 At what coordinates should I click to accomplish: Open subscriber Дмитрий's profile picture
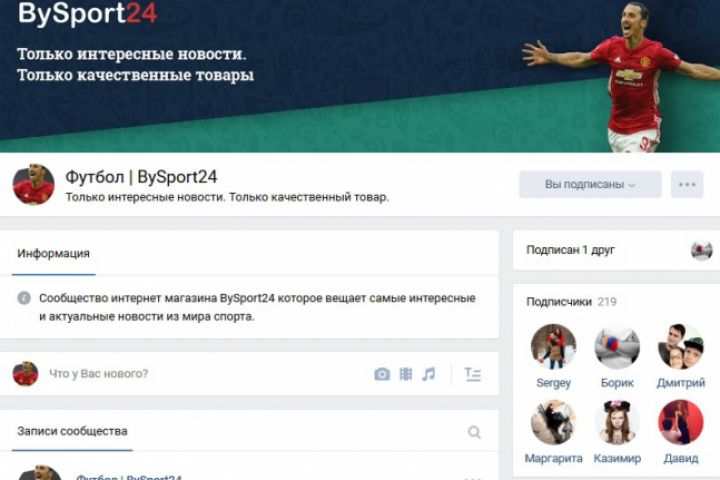pos(681,347)
